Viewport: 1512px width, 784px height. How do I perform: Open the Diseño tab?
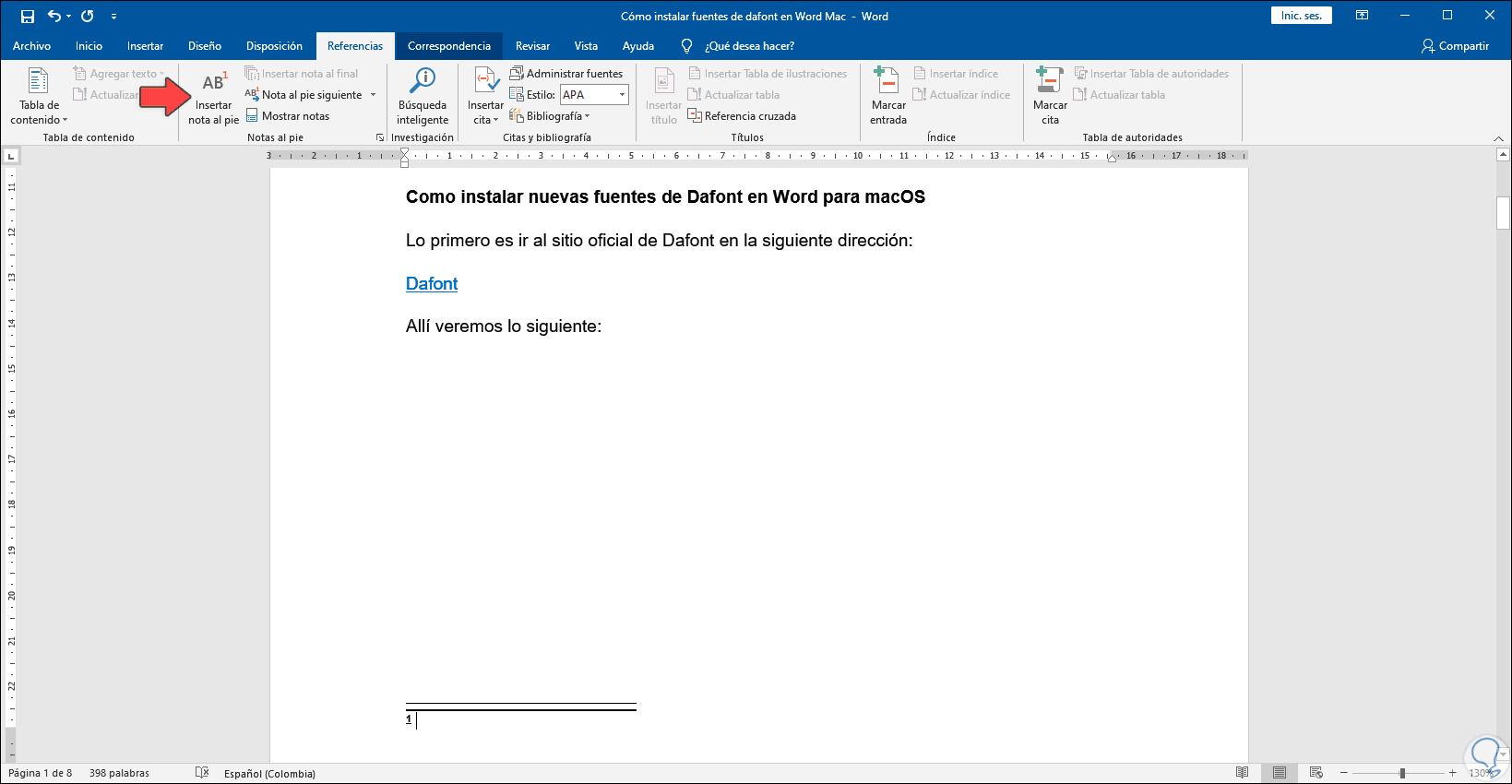[x=205, y=46]
